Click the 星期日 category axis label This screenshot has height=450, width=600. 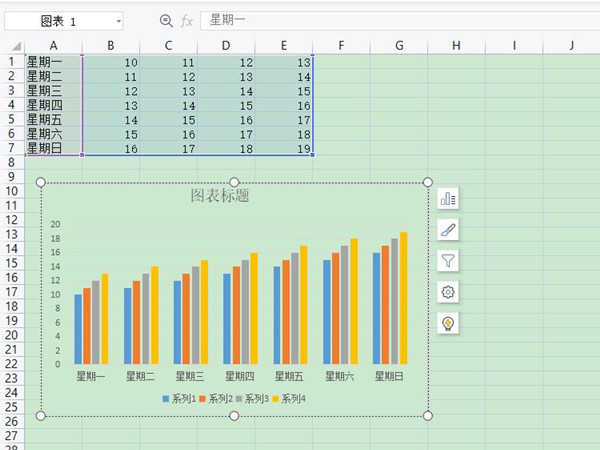[390, 377]
